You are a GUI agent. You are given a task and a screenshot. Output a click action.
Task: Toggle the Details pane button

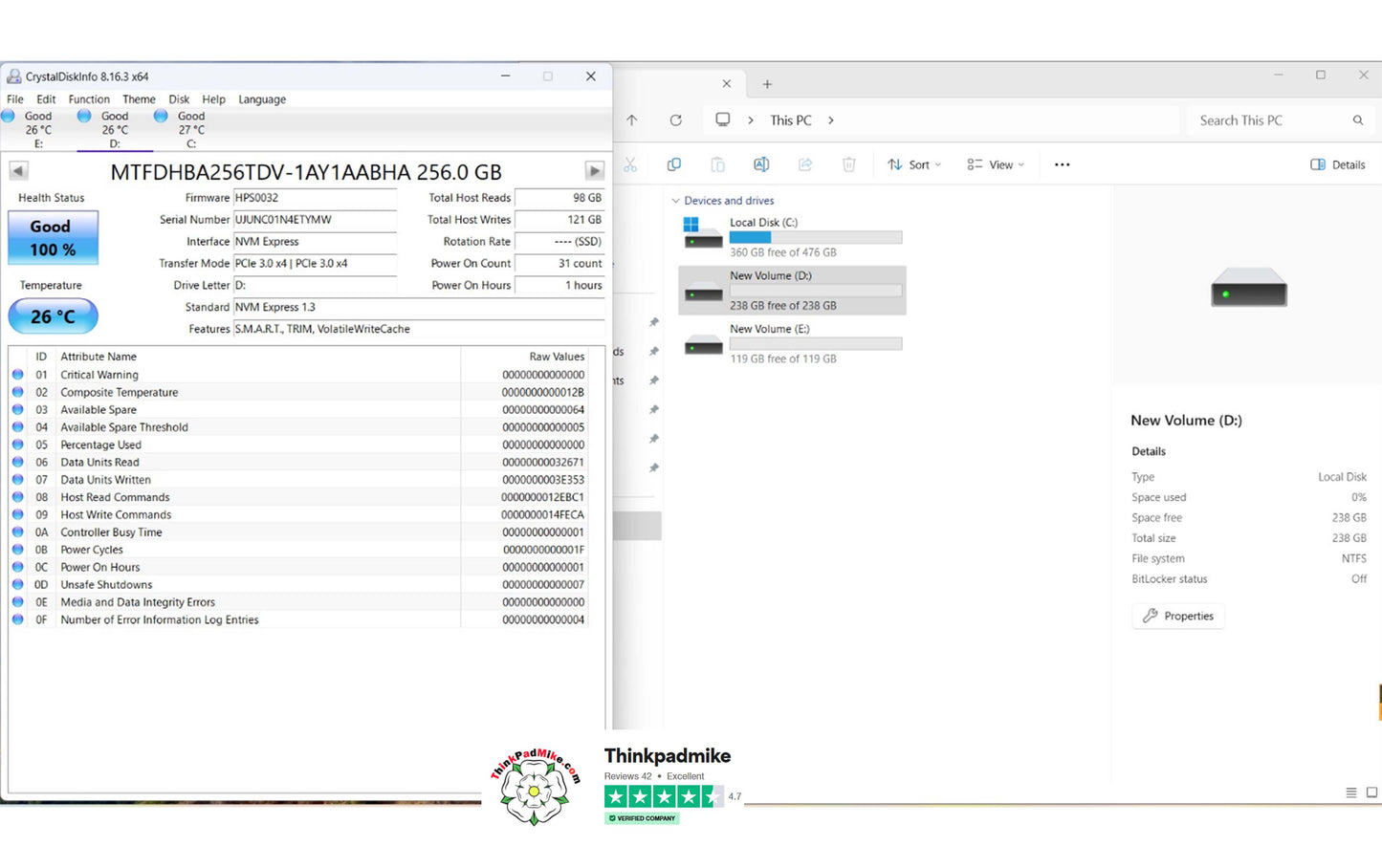click(1338, 164)
